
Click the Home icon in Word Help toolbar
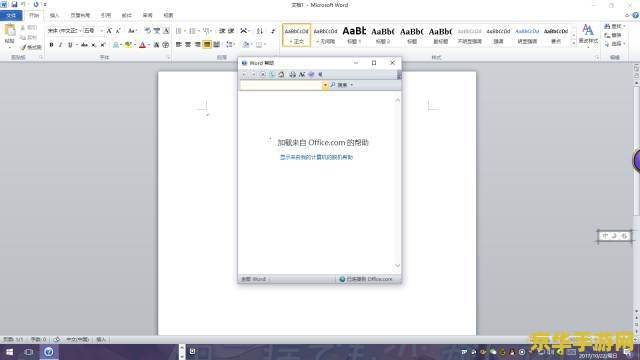tap(281, 74)
